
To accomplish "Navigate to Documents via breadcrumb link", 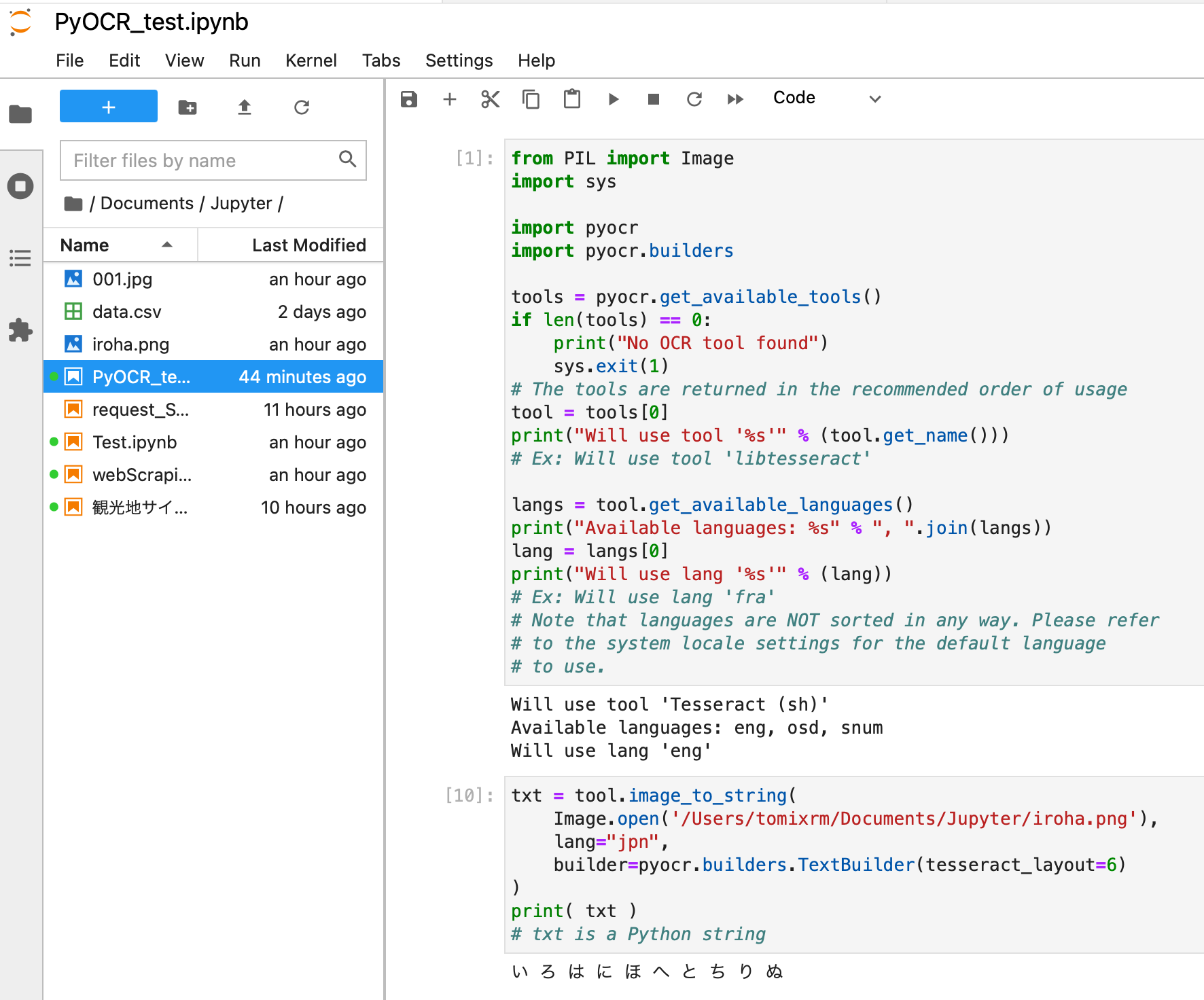I will pos(147,203).
